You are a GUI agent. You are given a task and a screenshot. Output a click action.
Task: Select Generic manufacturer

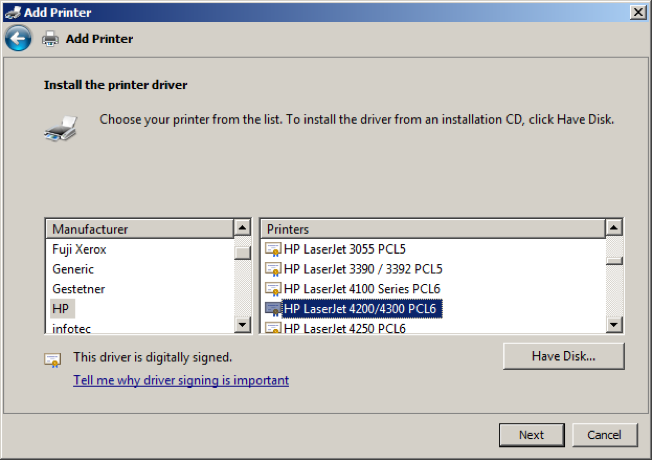[x=73, y=269]
